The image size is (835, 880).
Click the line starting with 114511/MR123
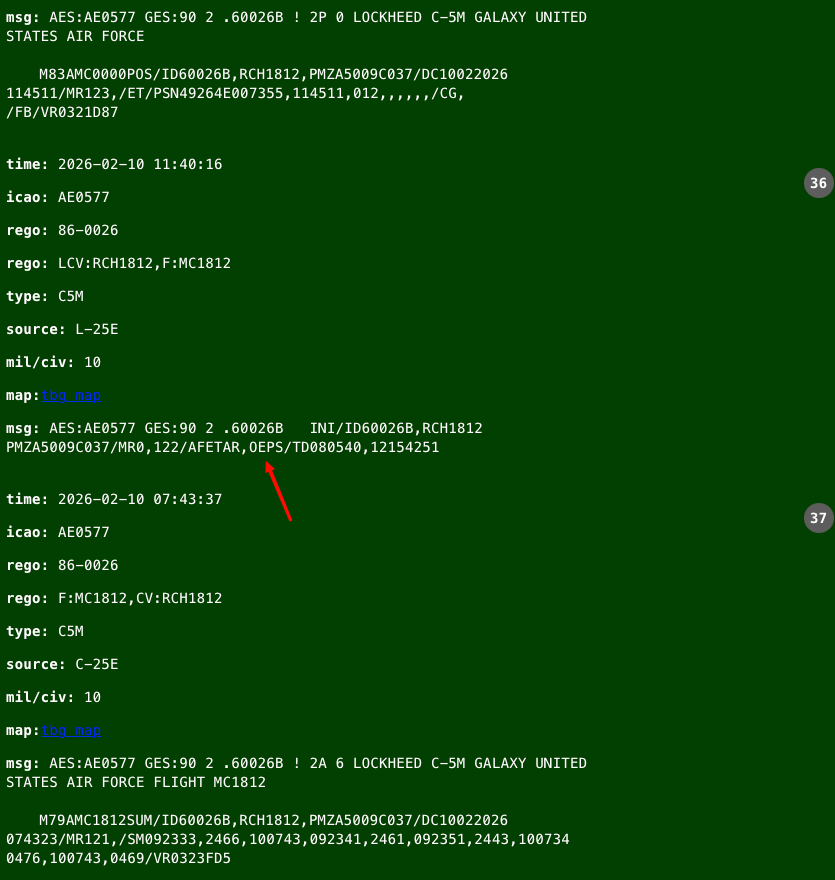click(x=235, y=94)
